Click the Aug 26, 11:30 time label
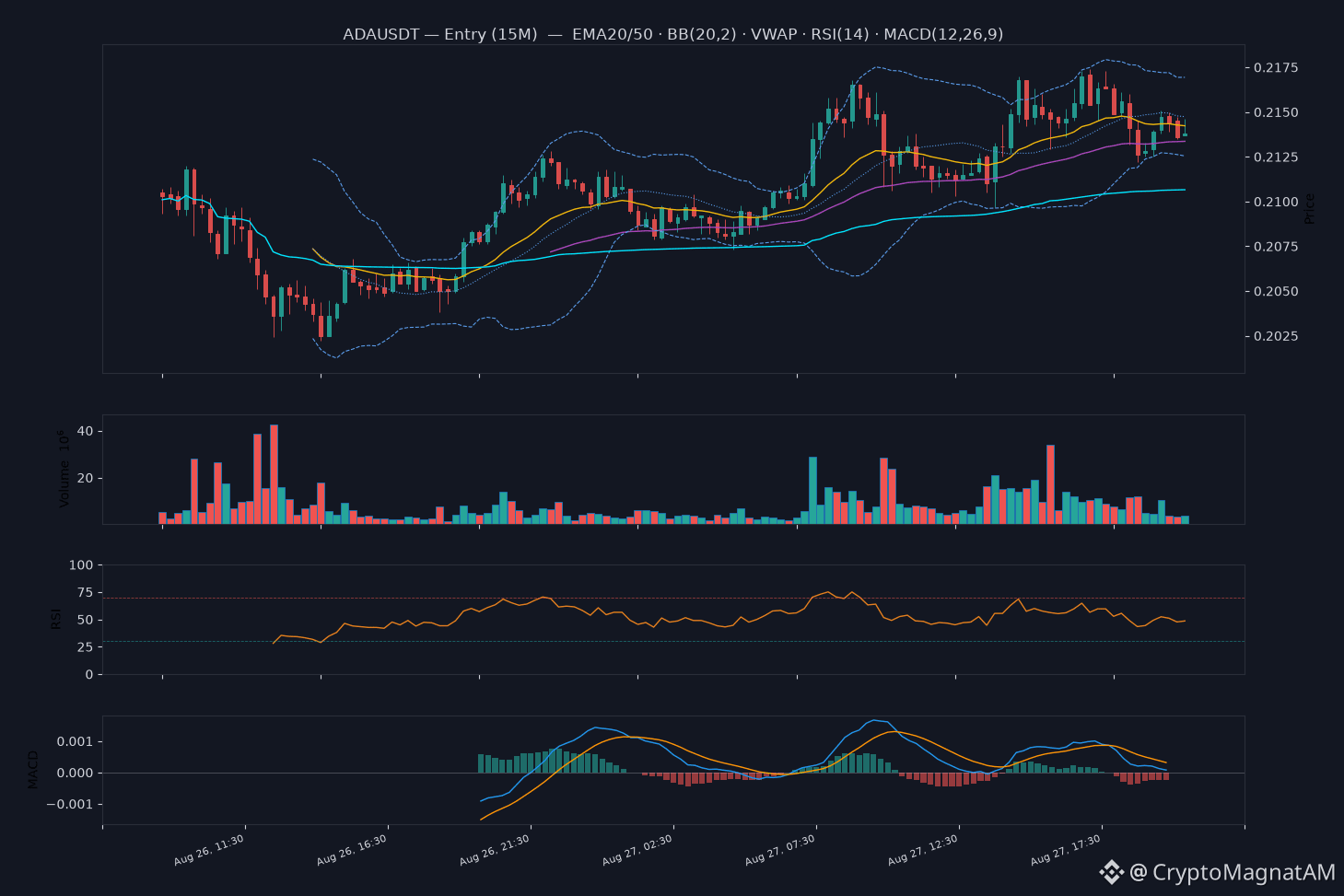 209,850
